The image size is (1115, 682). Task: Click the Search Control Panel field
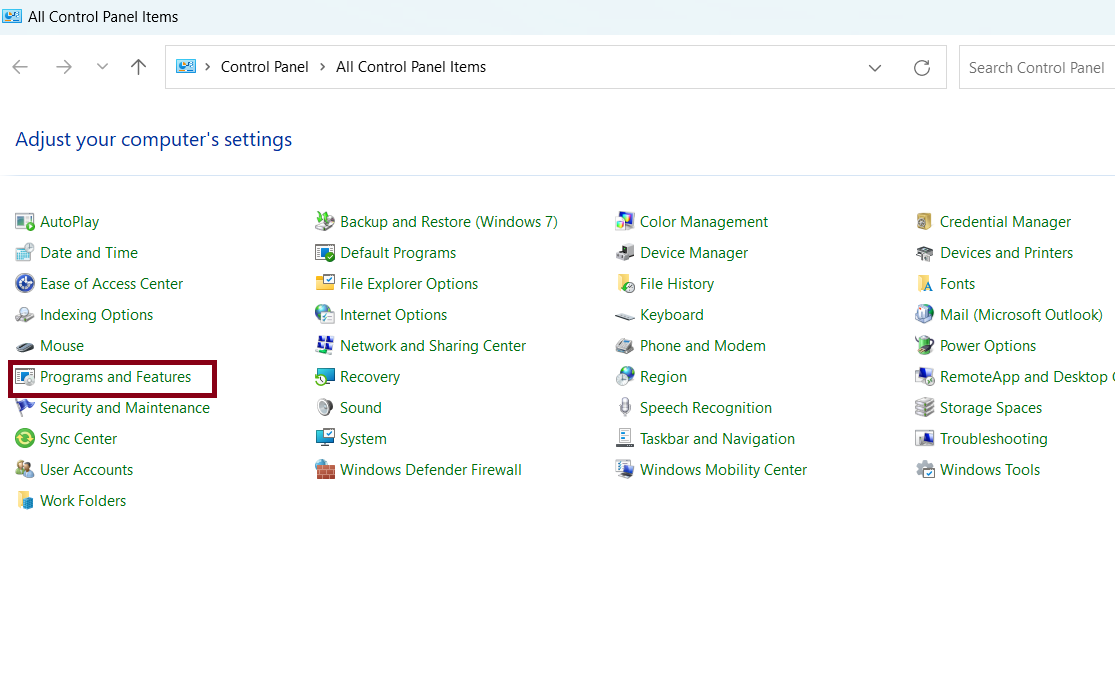tap(1036, 68)
